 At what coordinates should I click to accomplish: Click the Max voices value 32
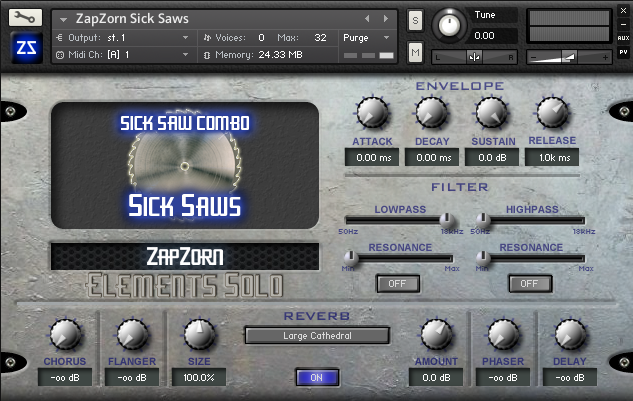coord(321,38)
